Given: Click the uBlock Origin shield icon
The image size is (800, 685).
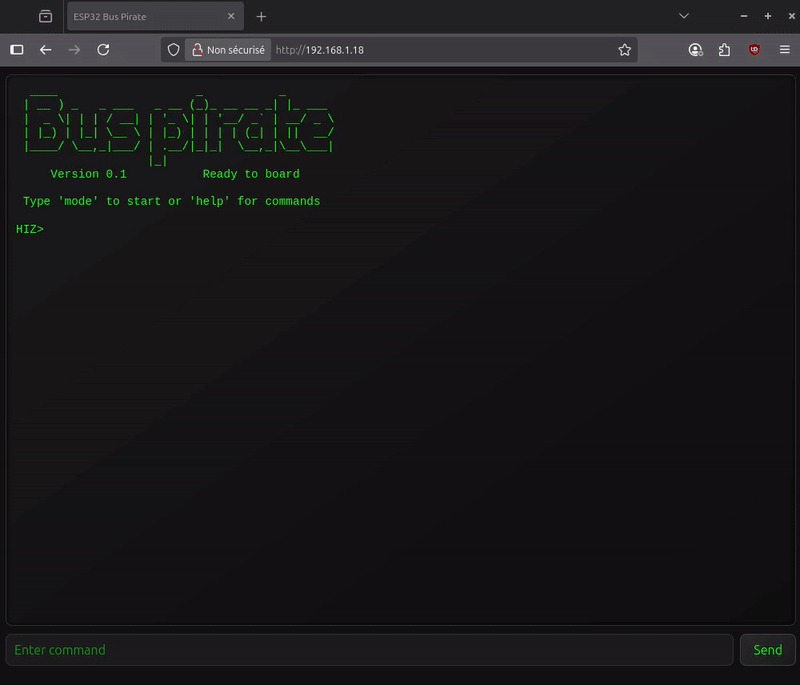Looking at the screenshot, I should pos(754,50).
